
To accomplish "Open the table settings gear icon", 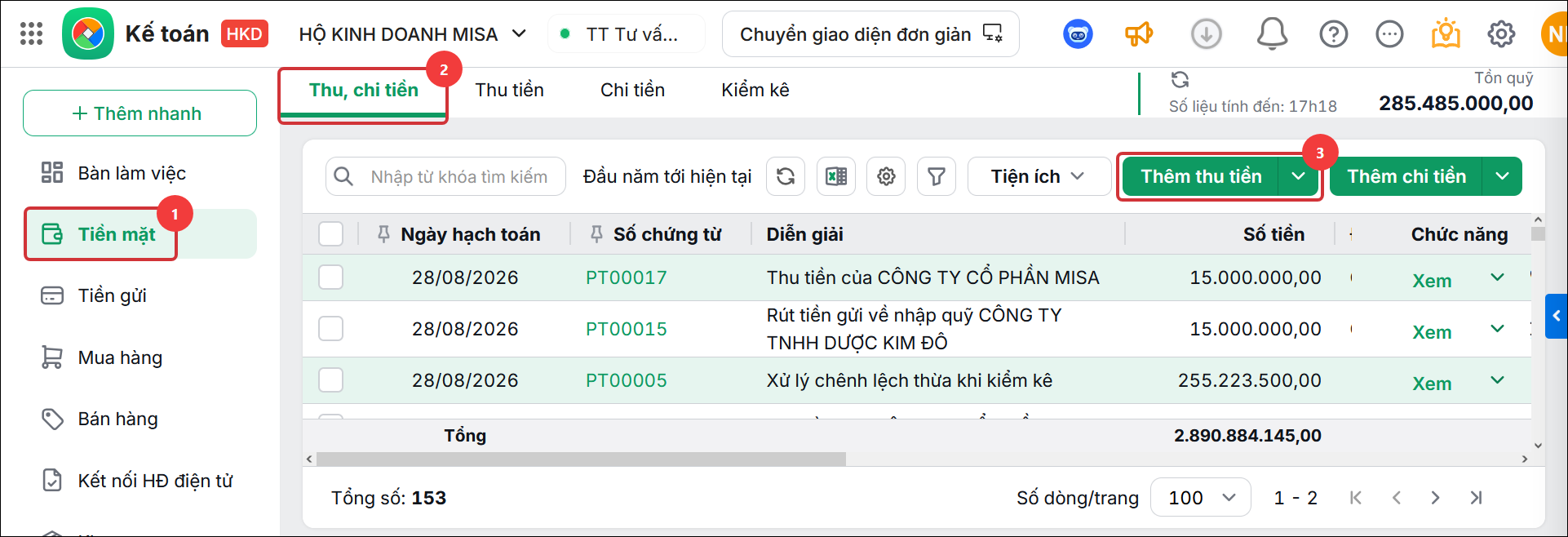I will pyautogui.click(x=886, y=176).
